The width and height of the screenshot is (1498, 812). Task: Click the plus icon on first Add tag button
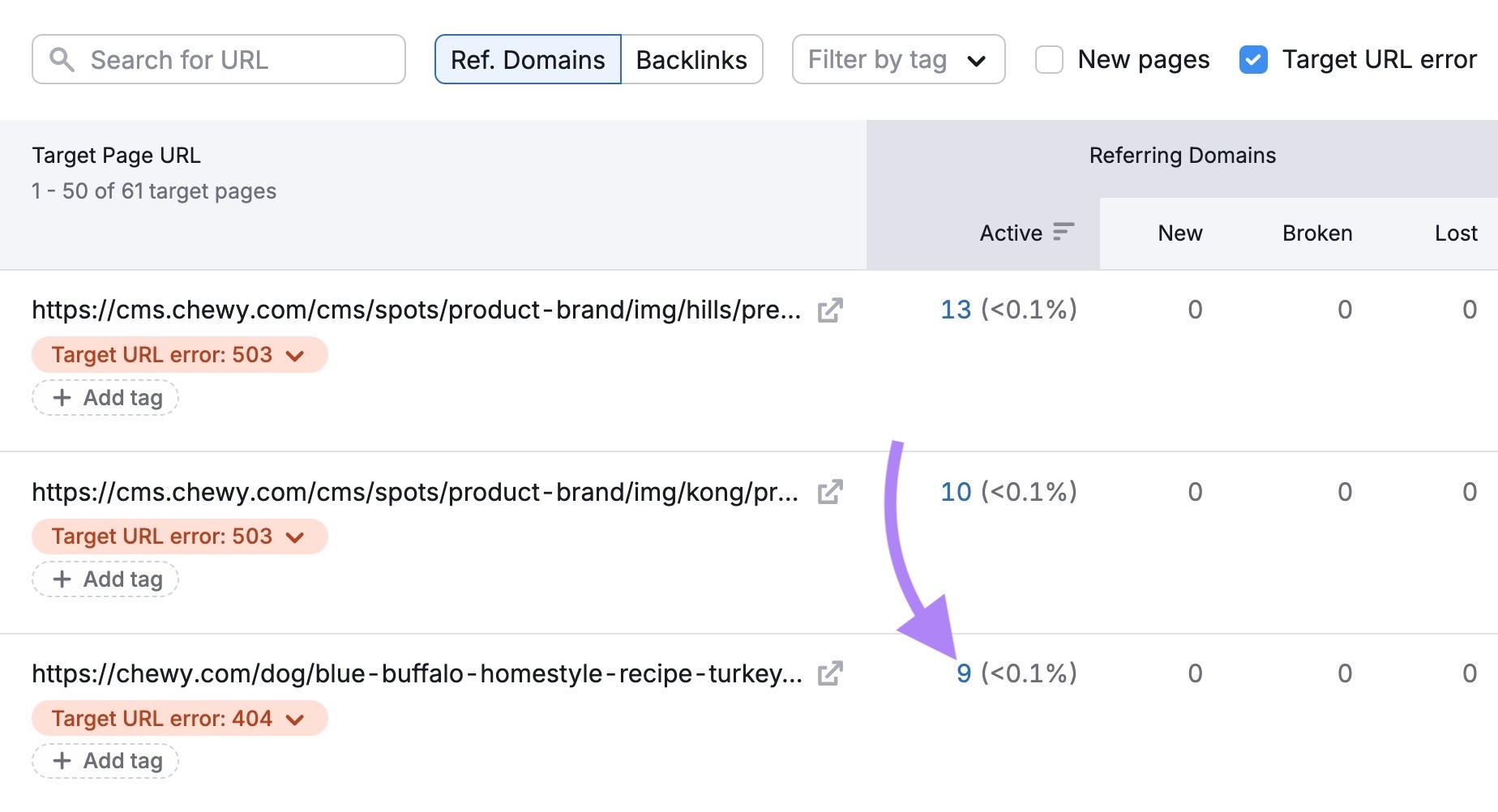click(62, 398)
